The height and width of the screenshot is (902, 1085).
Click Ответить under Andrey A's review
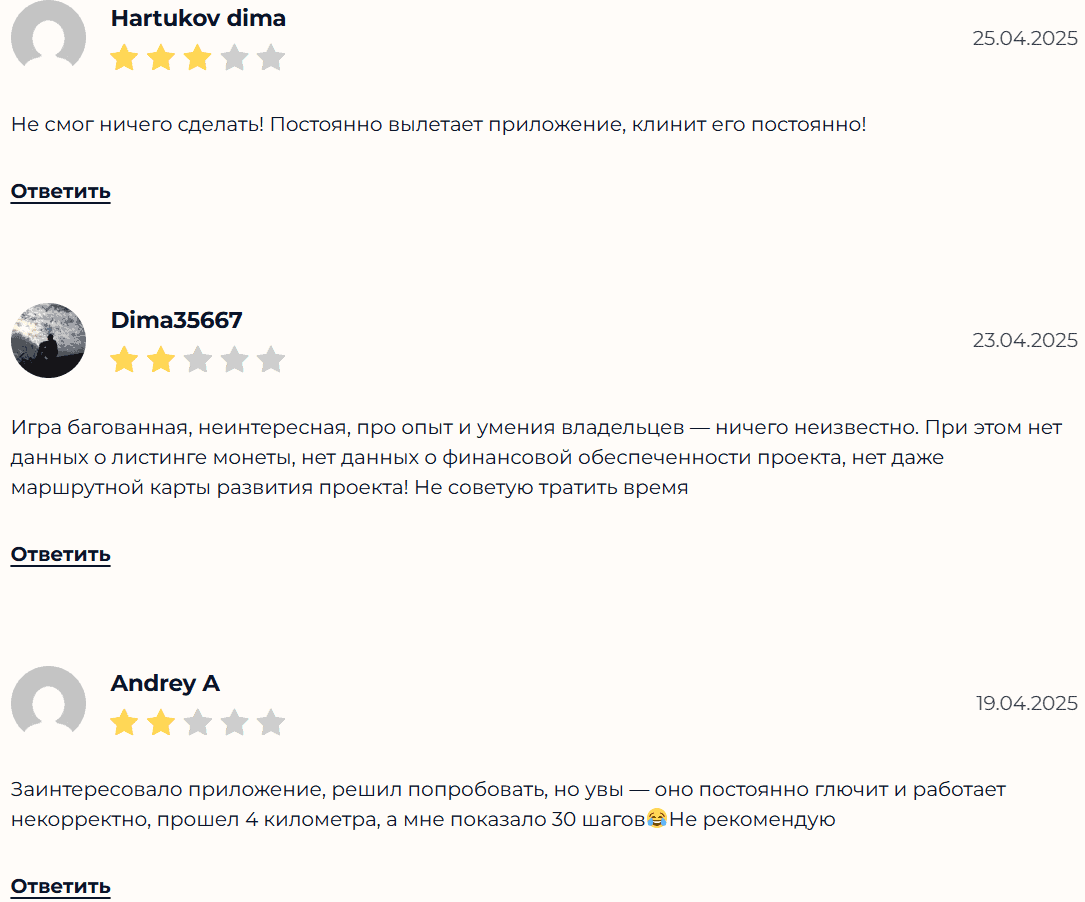(x=60, y=886)
